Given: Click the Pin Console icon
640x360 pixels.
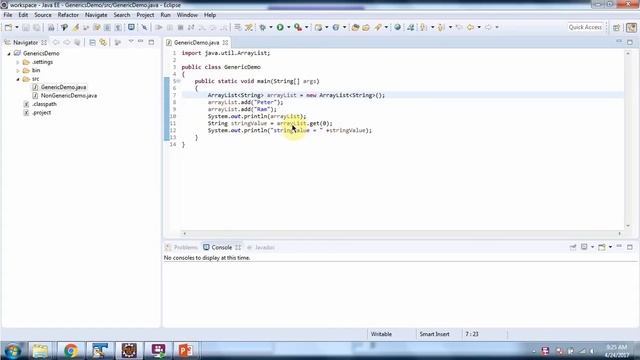Looking at the screenshot, I should (573, 247).
